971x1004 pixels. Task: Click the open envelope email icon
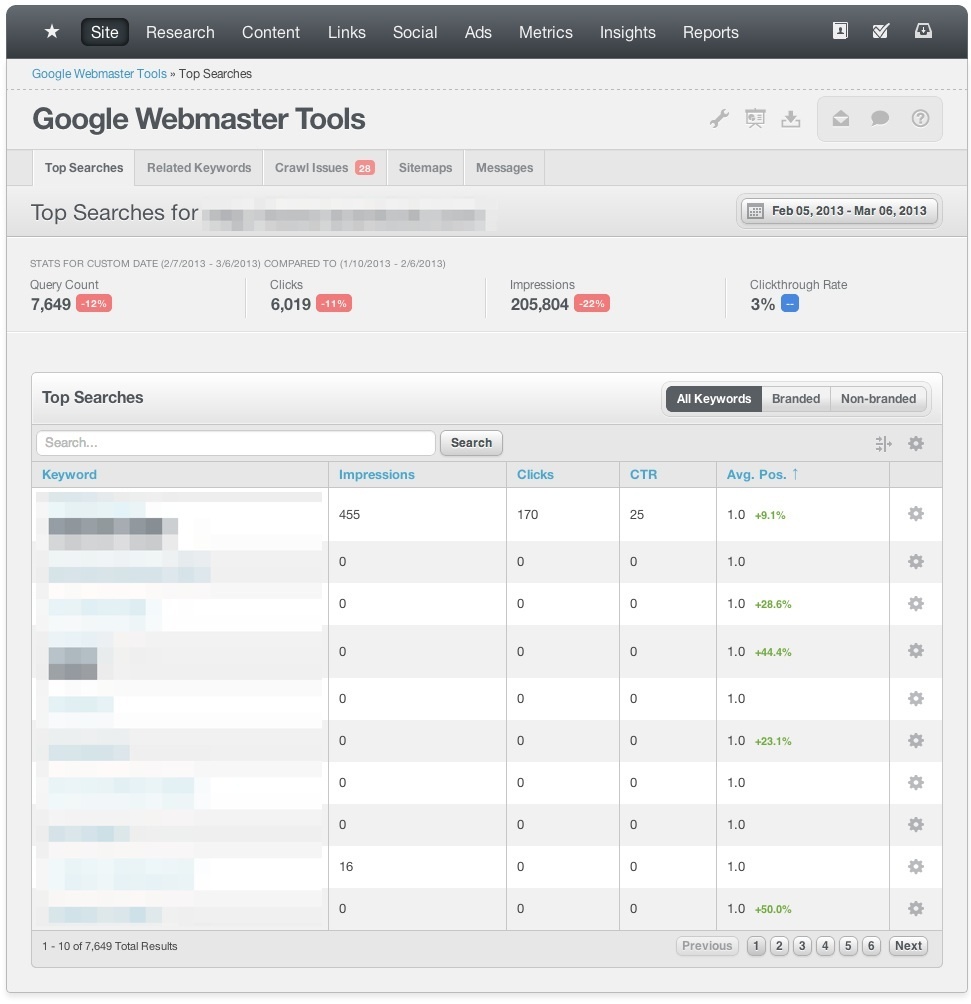pos(840,118)
